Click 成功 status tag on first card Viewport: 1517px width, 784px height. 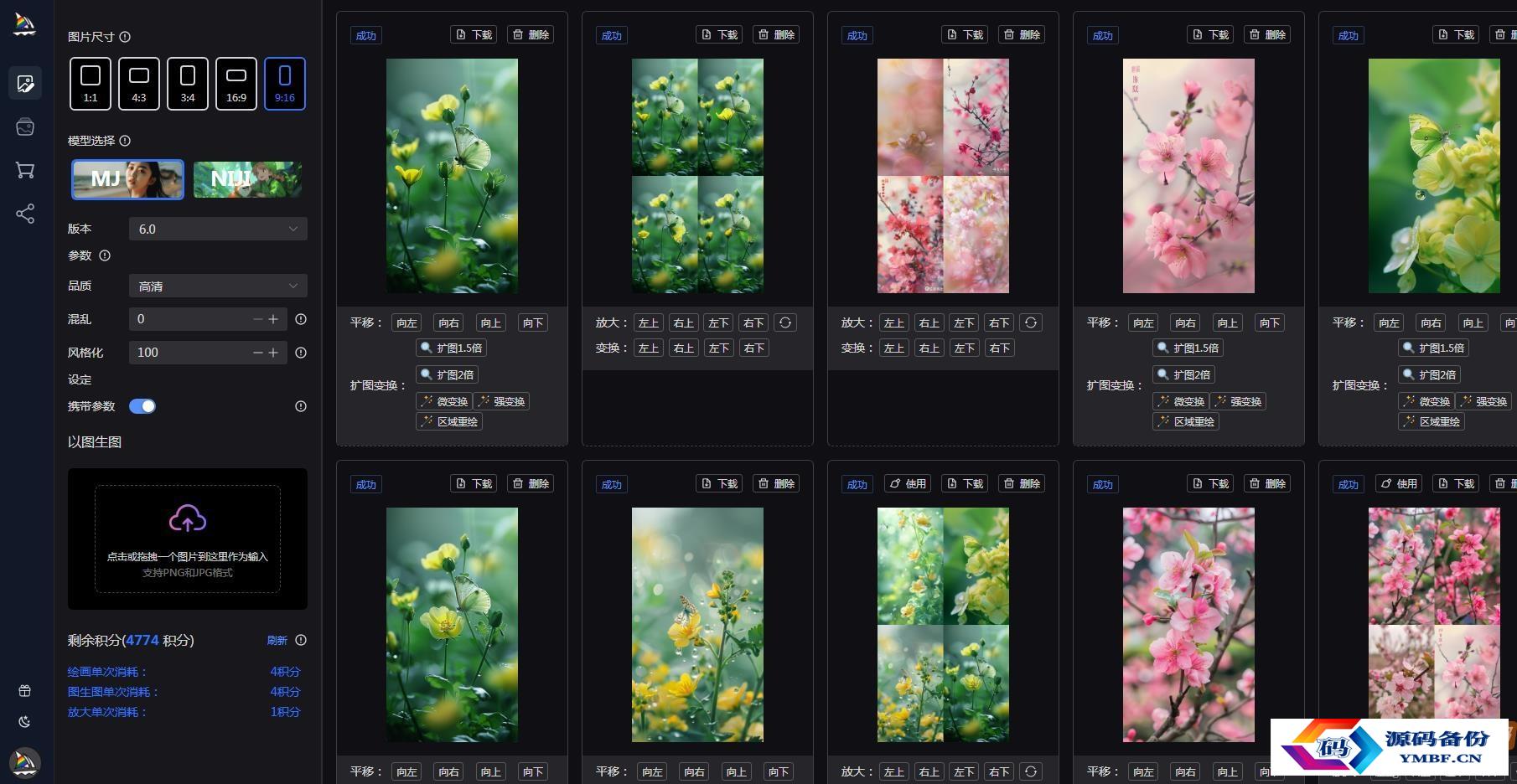point(366,35)
